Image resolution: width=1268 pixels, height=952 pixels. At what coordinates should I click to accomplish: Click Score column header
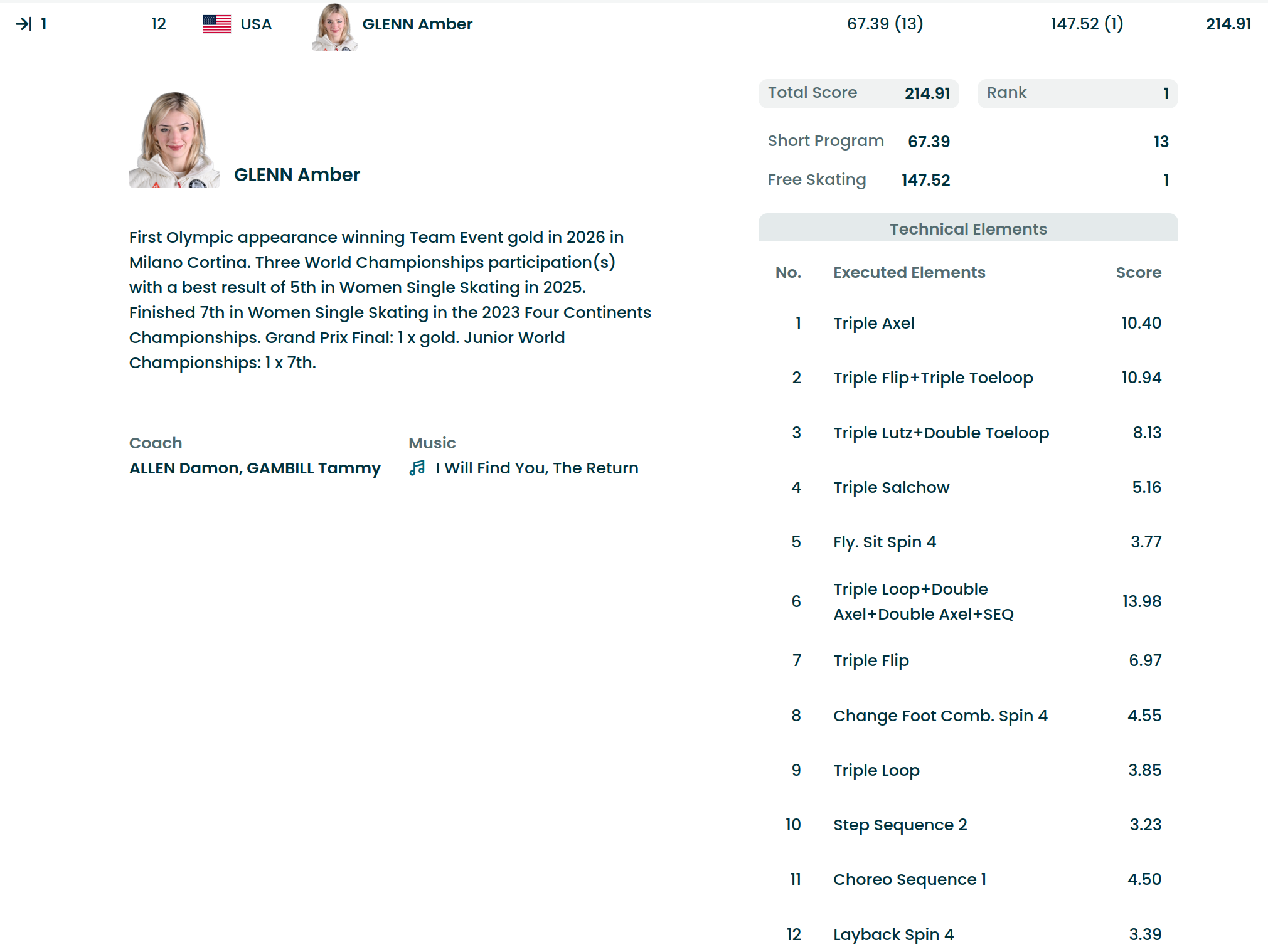coord(1137,273)
